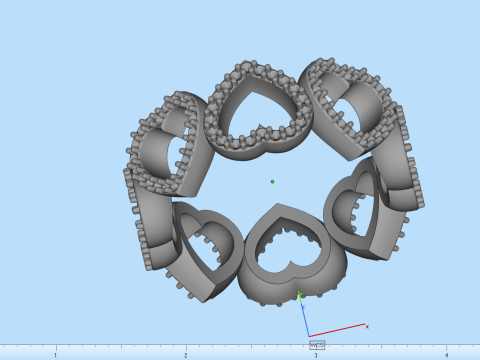Click the red X axis of the coordinate gizmo

pyautogui.click(x=337, y=330)
